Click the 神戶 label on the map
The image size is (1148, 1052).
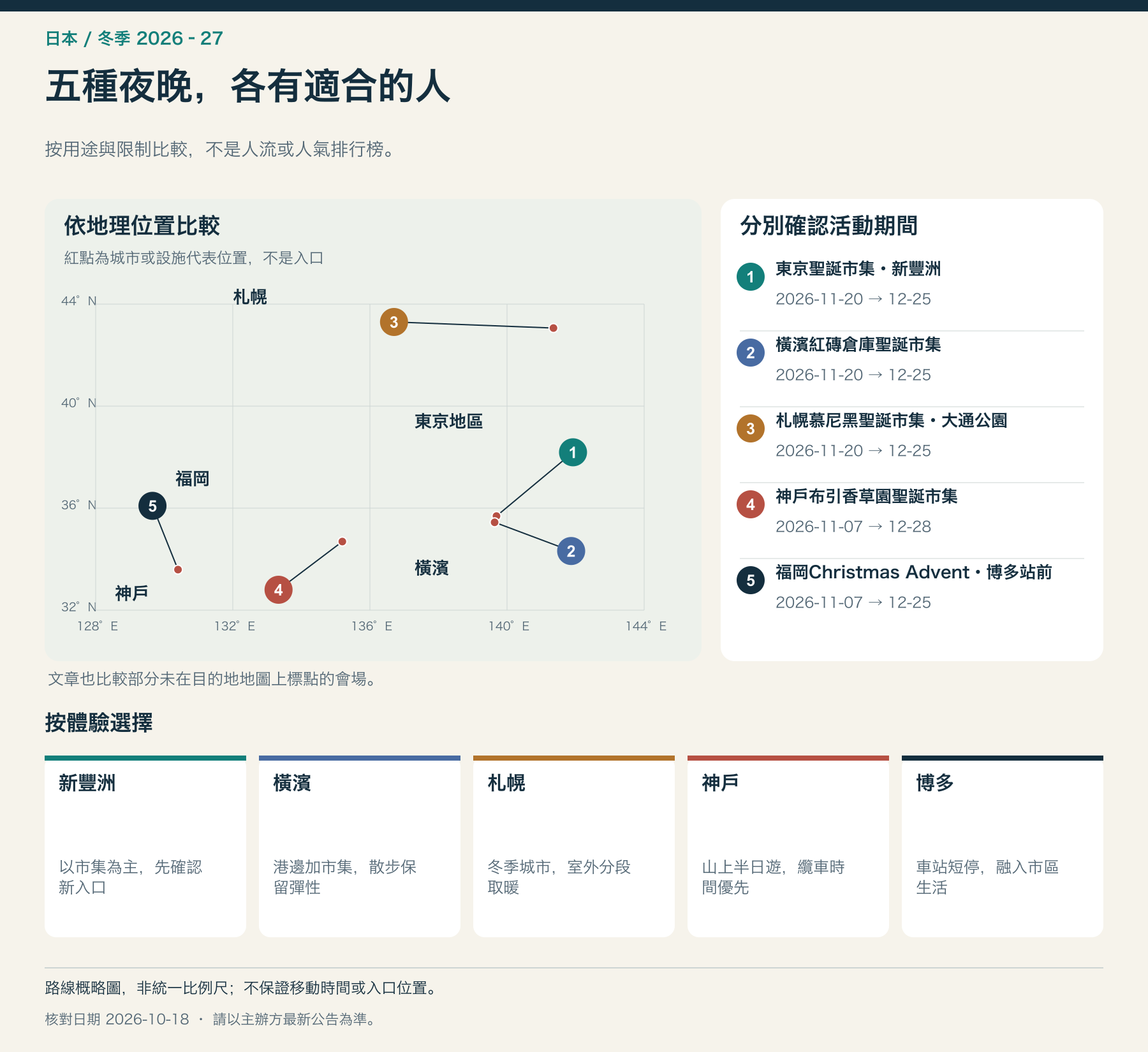[132, 594]
